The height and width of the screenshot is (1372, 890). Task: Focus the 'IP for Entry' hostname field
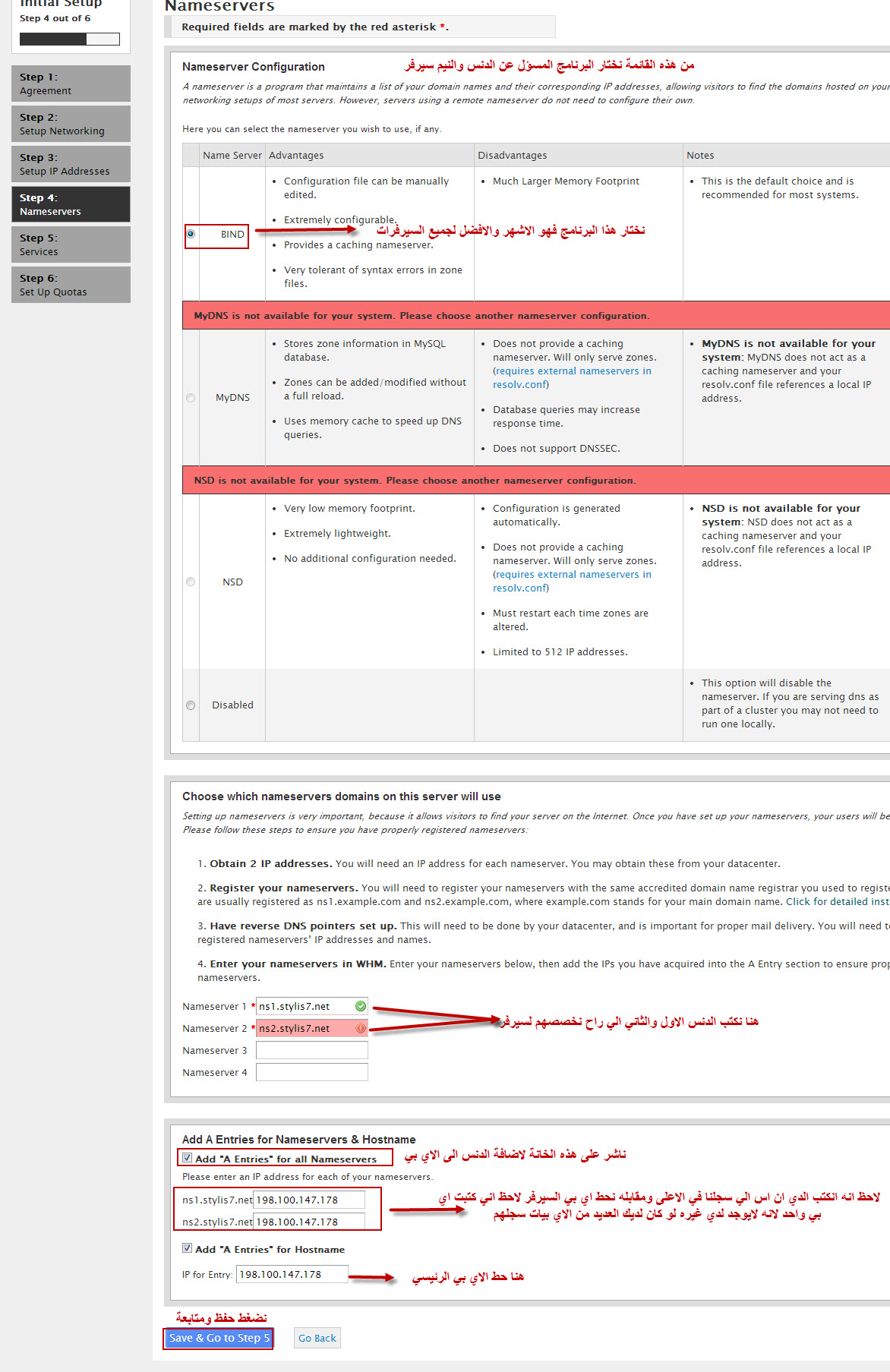click(x=292, y=1274)
